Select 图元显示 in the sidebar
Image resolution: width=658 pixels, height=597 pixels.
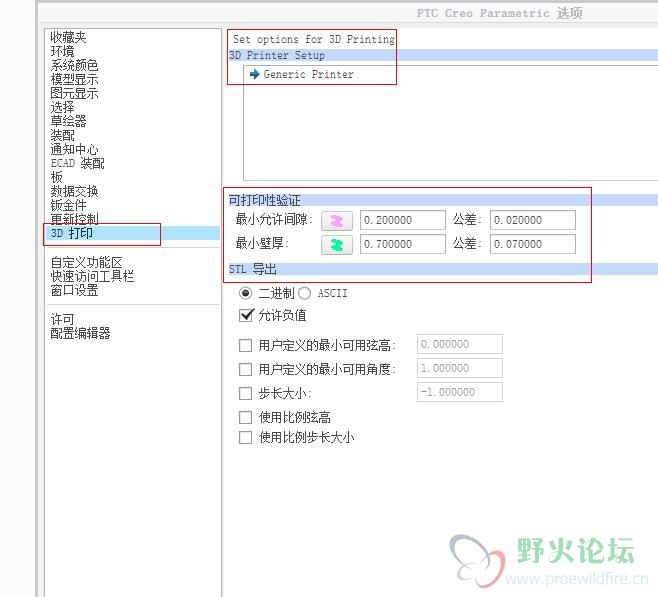click(x=74, y=93)
